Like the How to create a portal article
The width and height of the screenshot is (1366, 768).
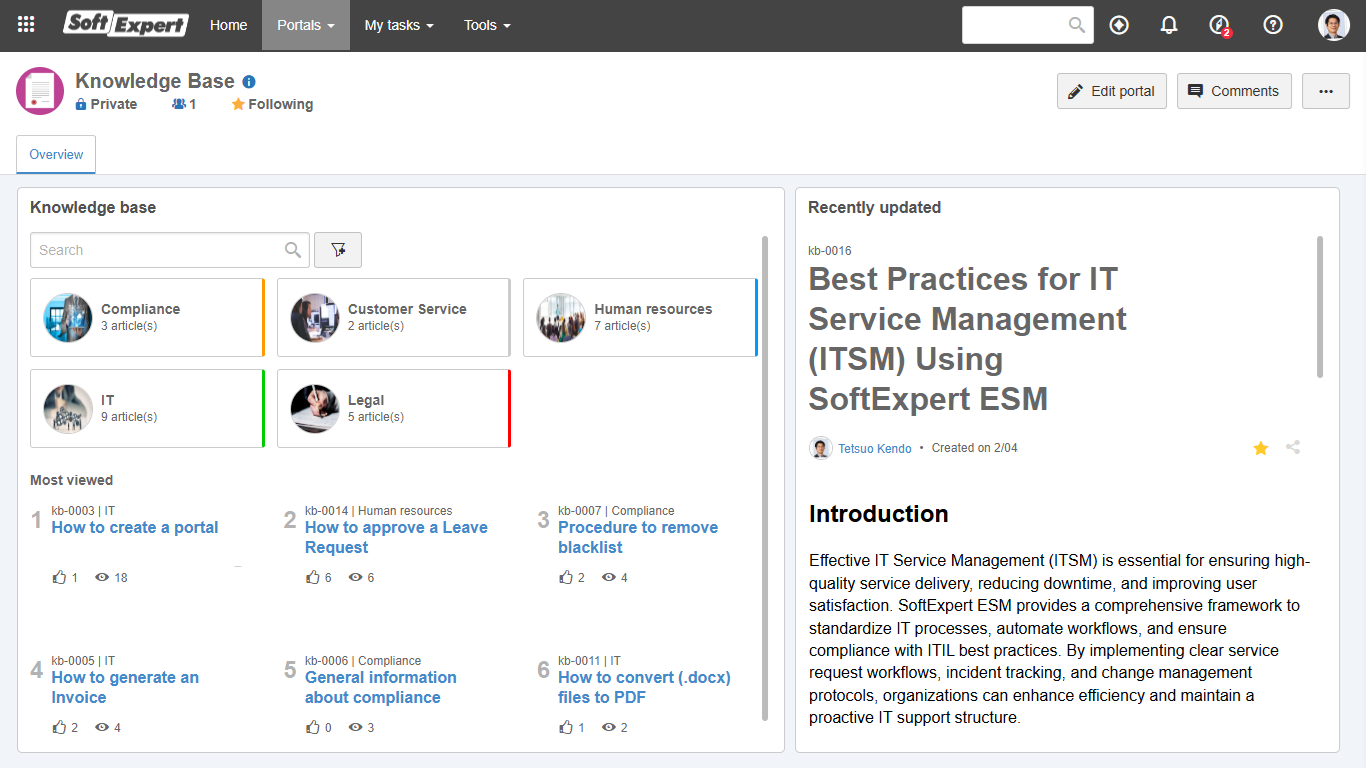click(59, 577)
